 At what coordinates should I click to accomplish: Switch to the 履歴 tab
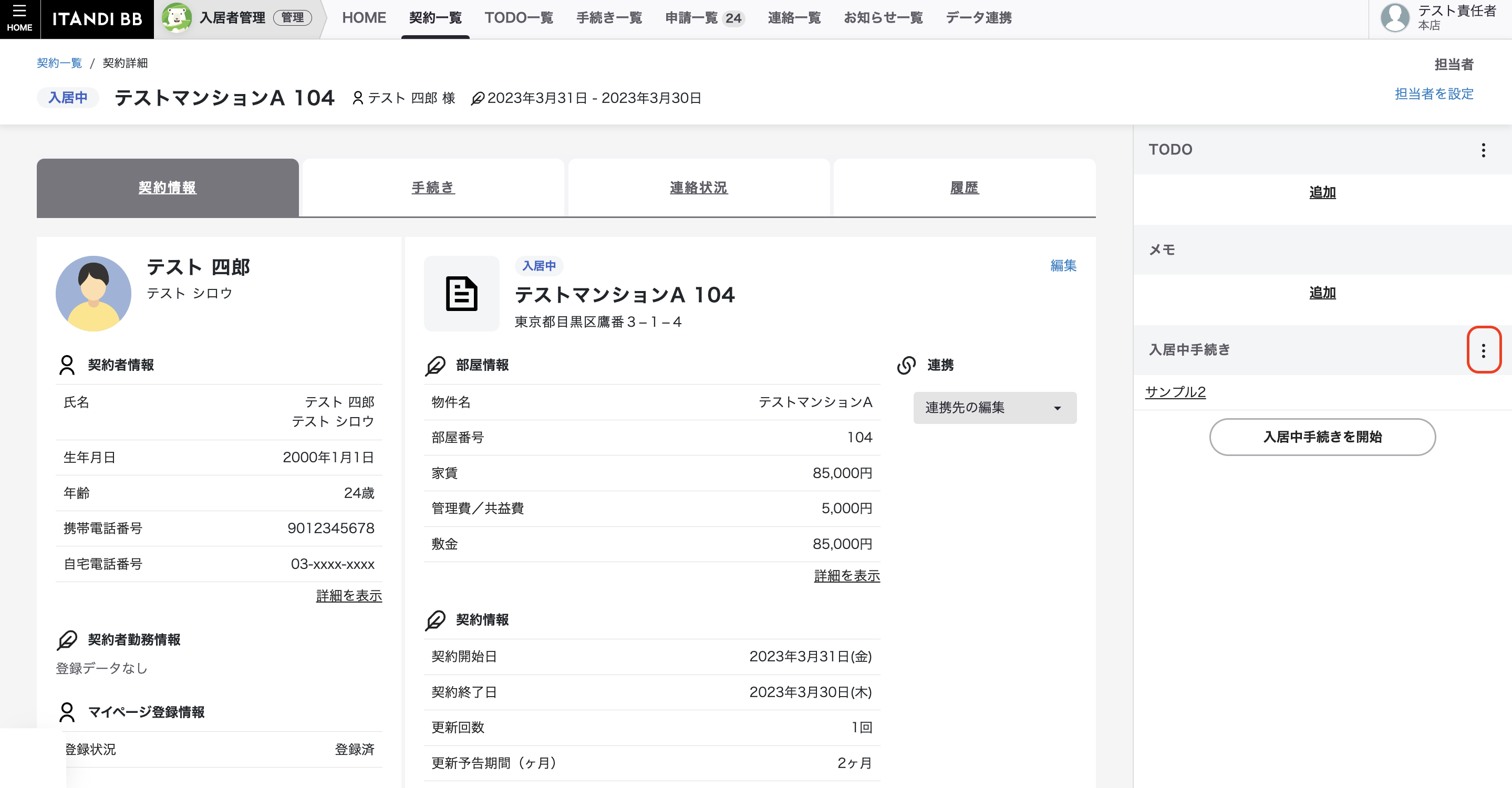(965, 188)
